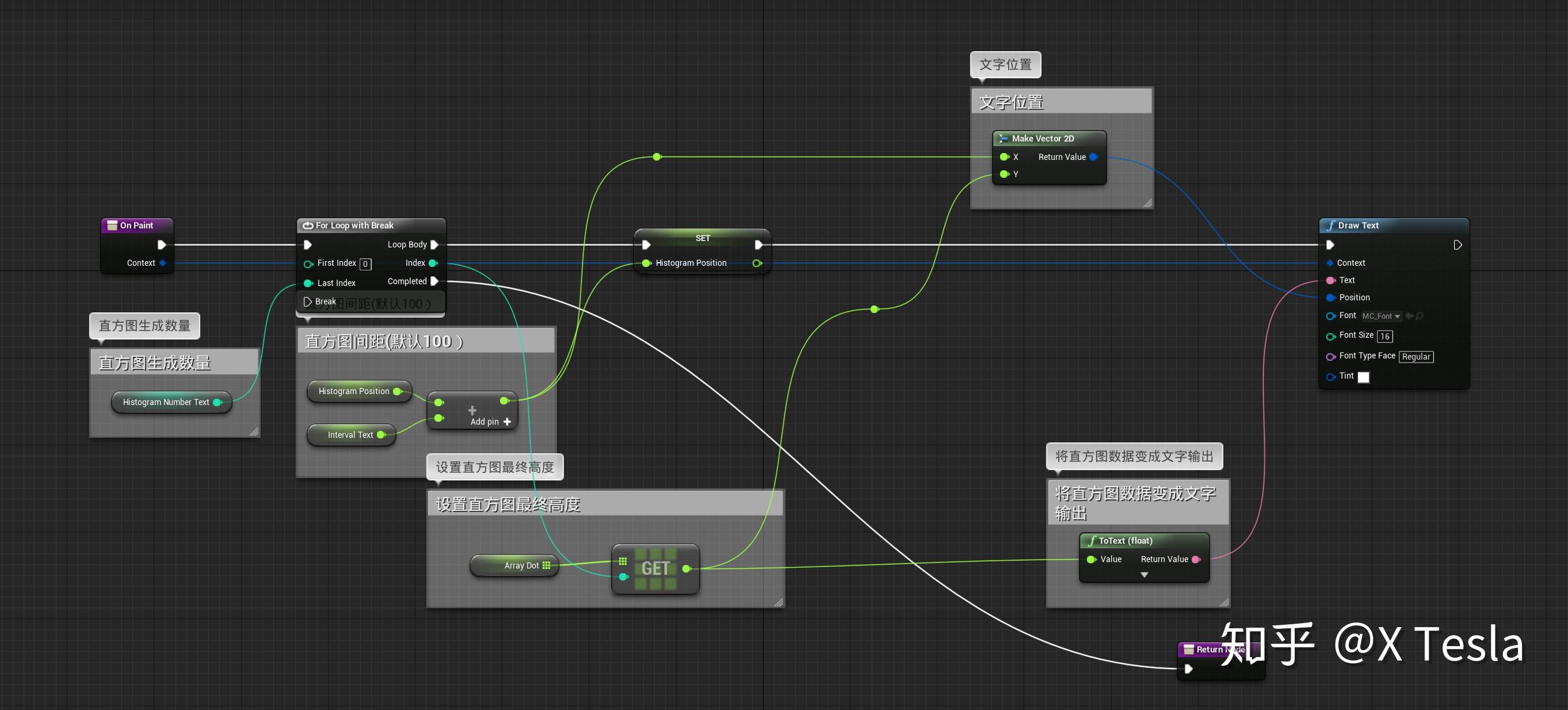
Task: Click the function icon on Draw Text node
Action: coord(1332,225)
